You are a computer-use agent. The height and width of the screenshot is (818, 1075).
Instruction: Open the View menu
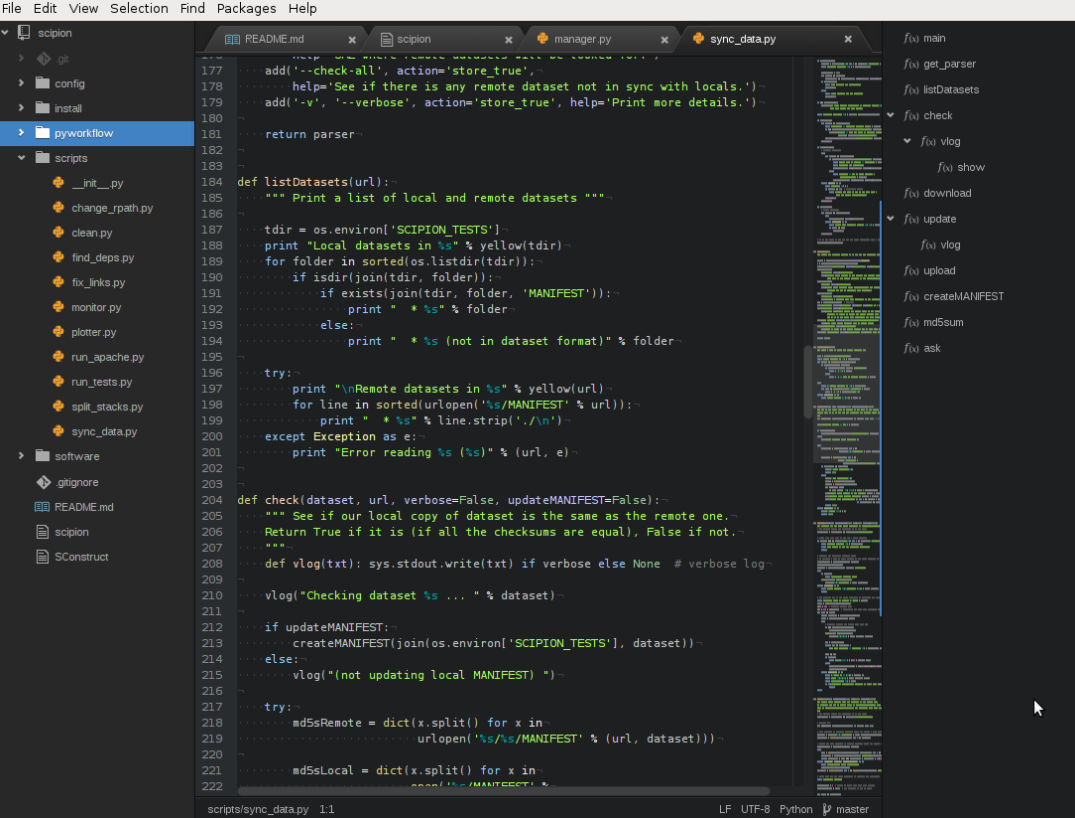click(x=83, y=8)
